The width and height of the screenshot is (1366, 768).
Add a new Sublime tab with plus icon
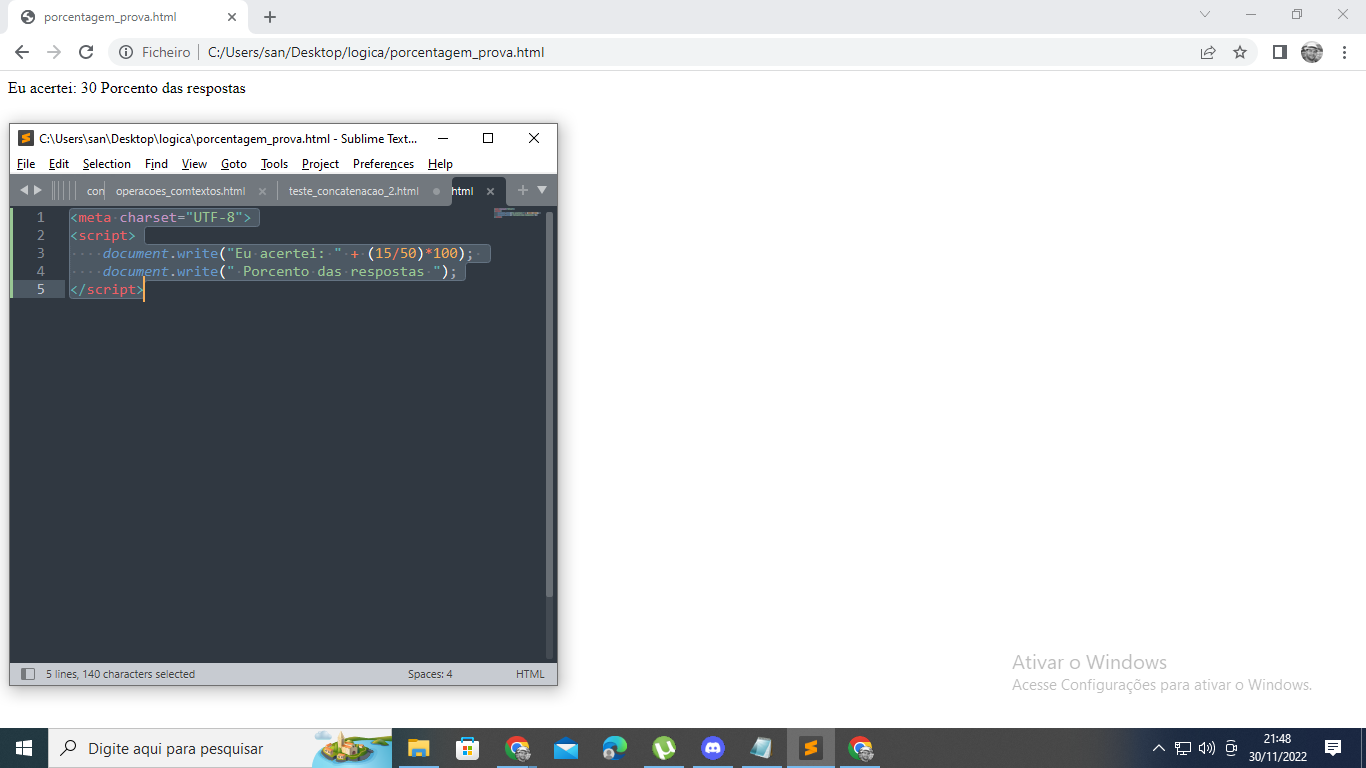[x=522, y=190]
